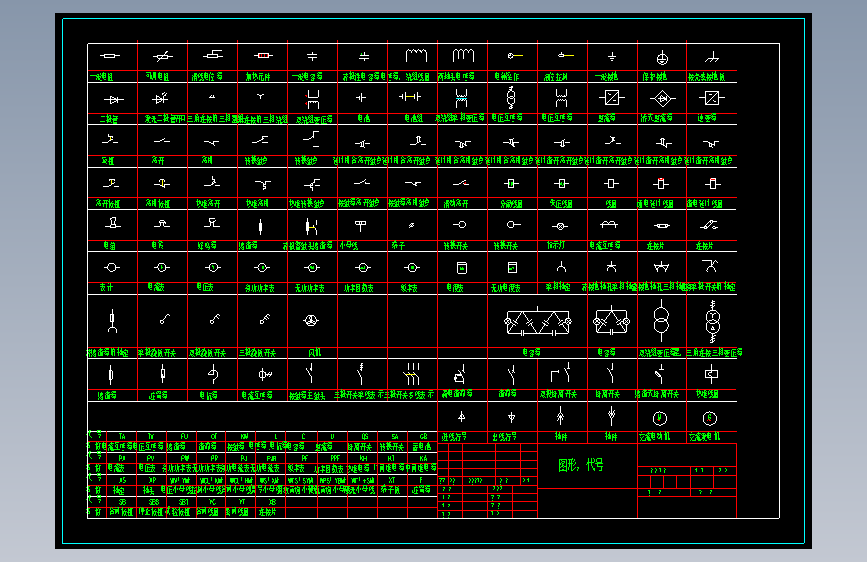Screen dimensions: 867x562
Task: Click the 保护接地 label text
Action: pyautogui.click(x=655, y=76)
